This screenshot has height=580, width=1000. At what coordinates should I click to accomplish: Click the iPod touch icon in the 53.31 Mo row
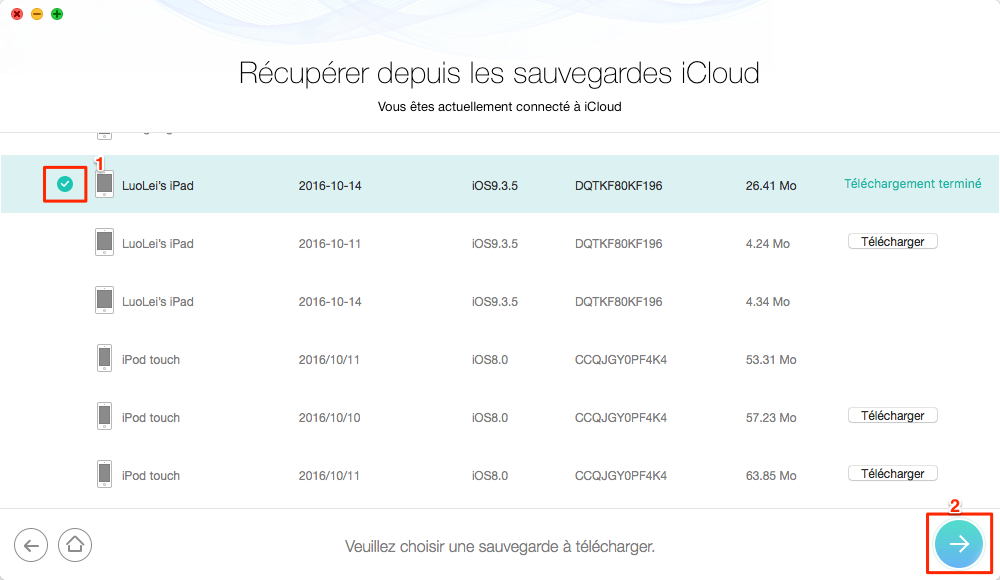tap(105, 359)
